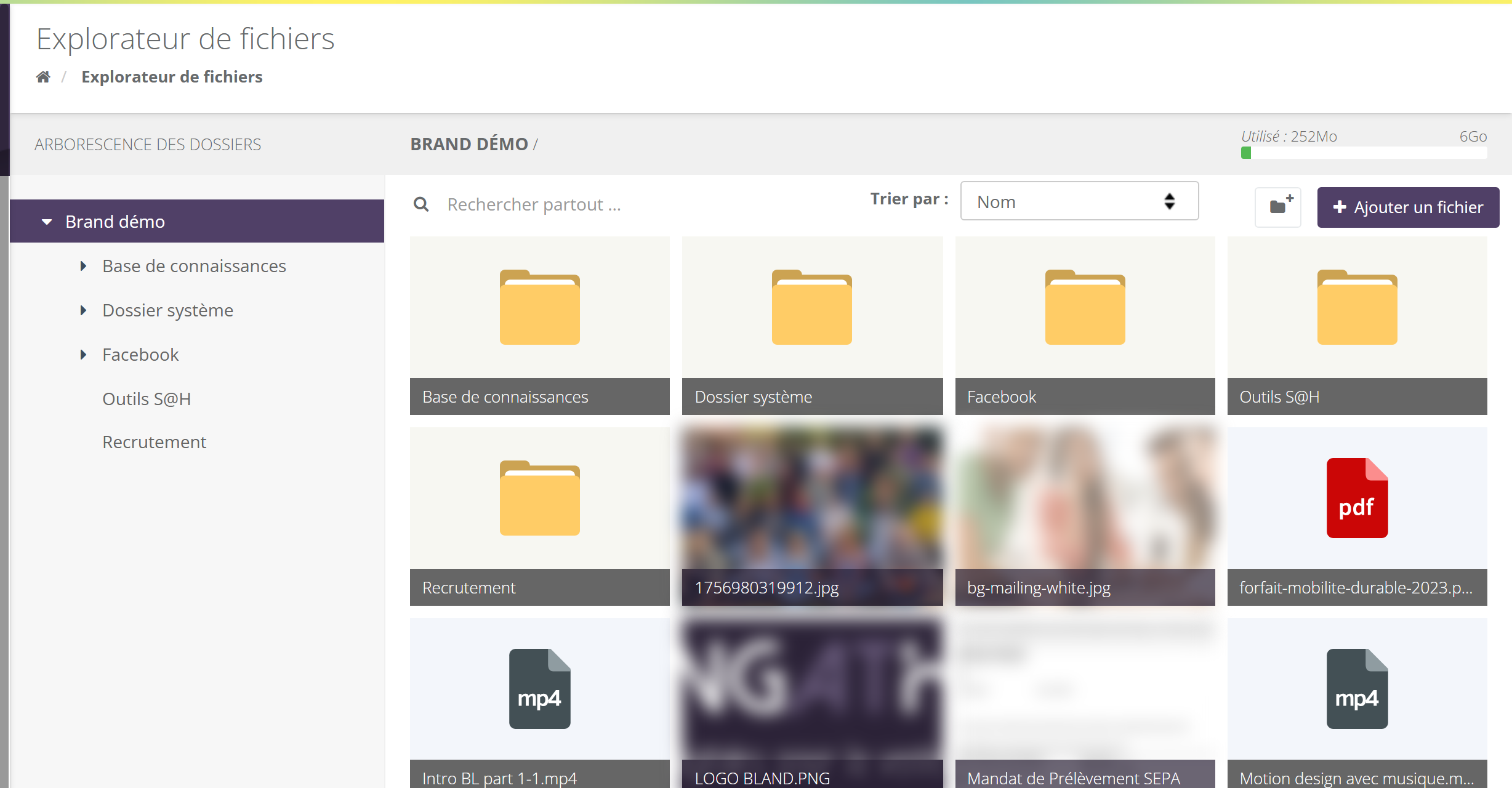Expand the Base de connaissances tree arrow
The height and width of the screenshot is (788, 1512).
click(83, 266)
